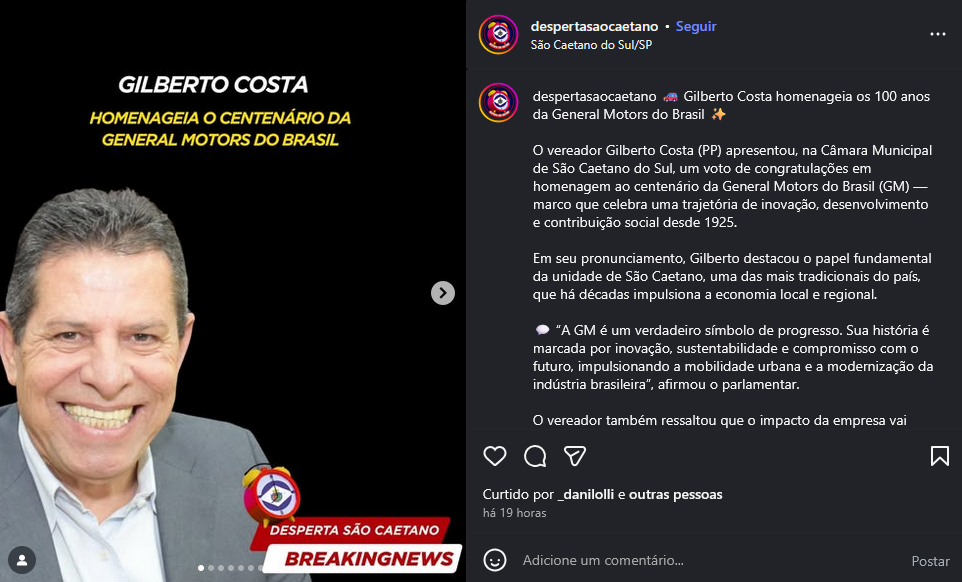Click the caption username despertasaocaetano
The height and width of the screenshot is (582, 962).
coord(595,96)
